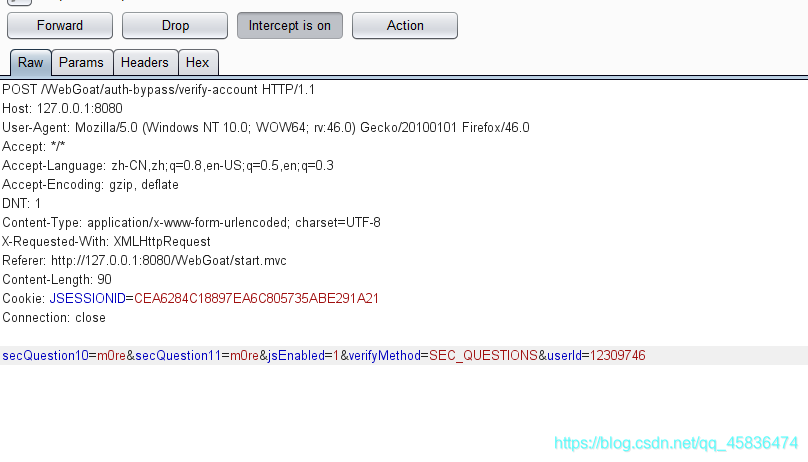
Task: Toggle the Intercept is on button
Action: (x=290, y=25)
